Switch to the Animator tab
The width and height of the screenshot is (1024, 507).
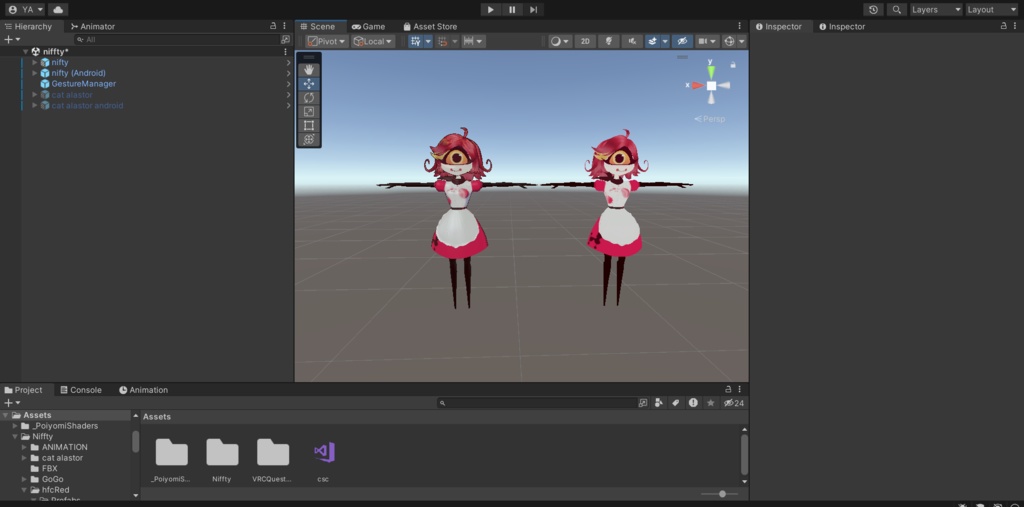coord(93,26)
